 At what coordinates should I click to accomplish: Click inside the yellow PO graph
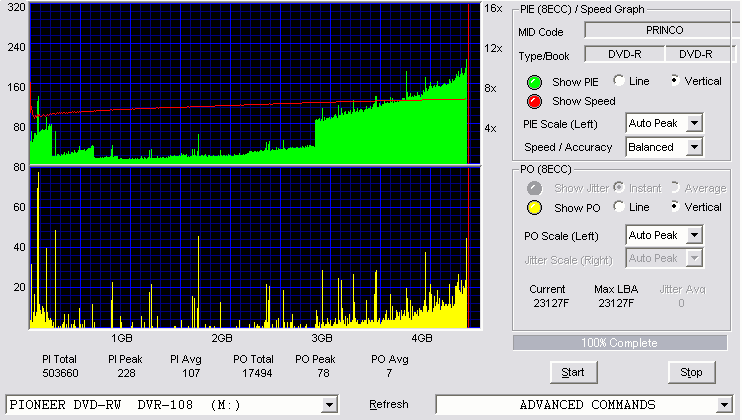(255, 247)
